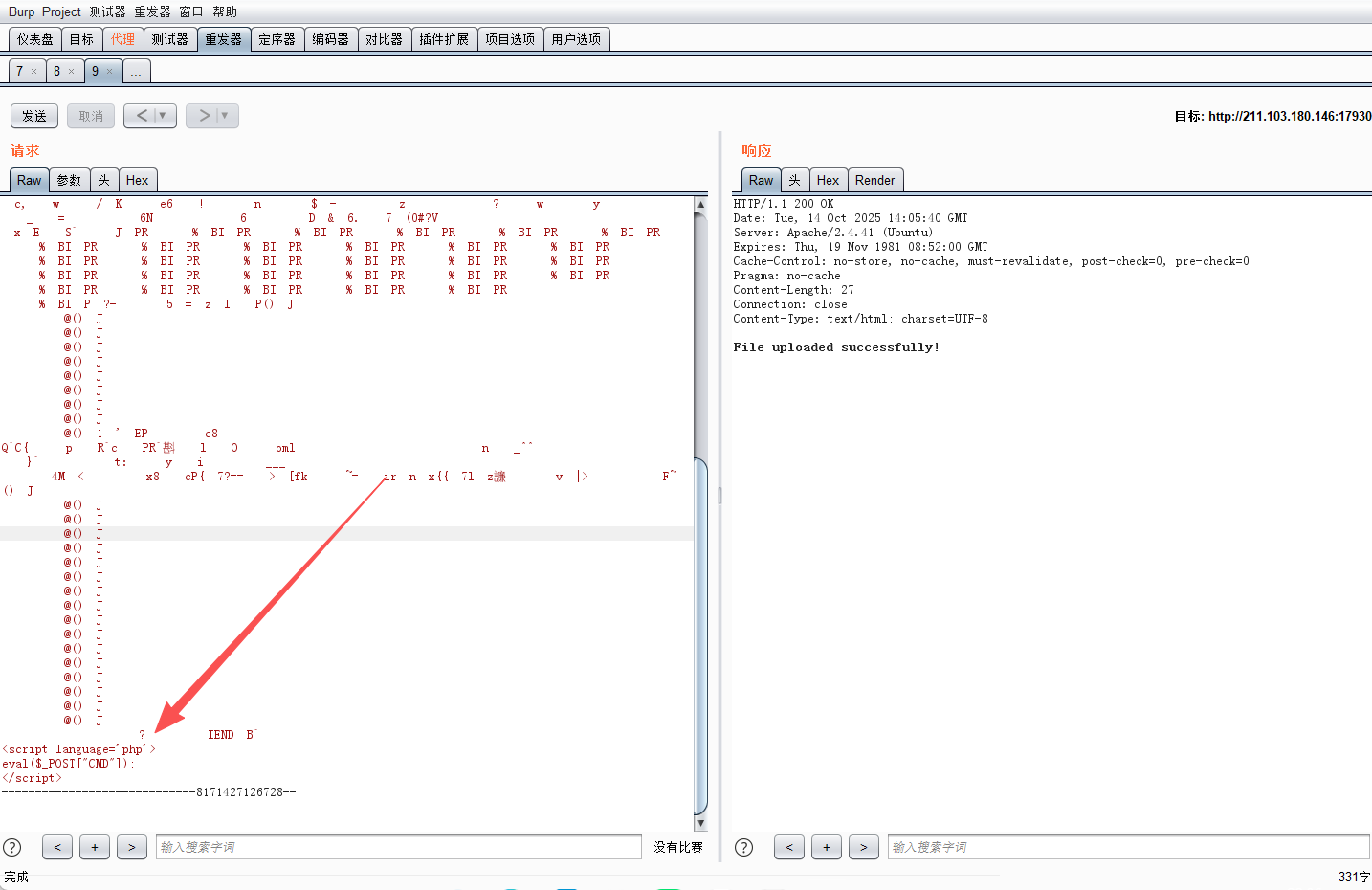Select the request 头 tab

tap(103, 180)
